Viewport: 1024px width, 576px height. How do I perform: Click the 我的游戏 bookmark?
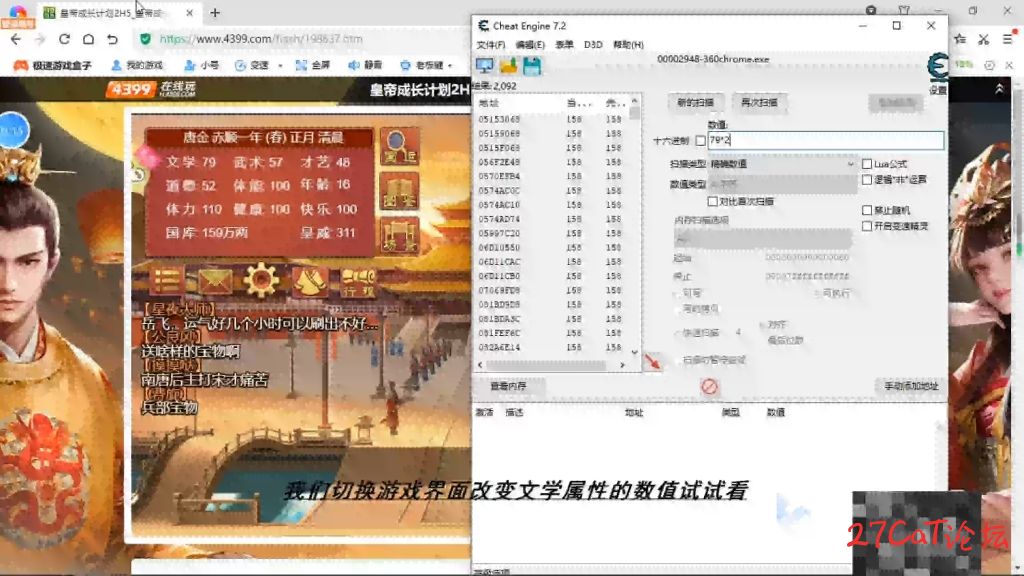[x=137, y=65]
